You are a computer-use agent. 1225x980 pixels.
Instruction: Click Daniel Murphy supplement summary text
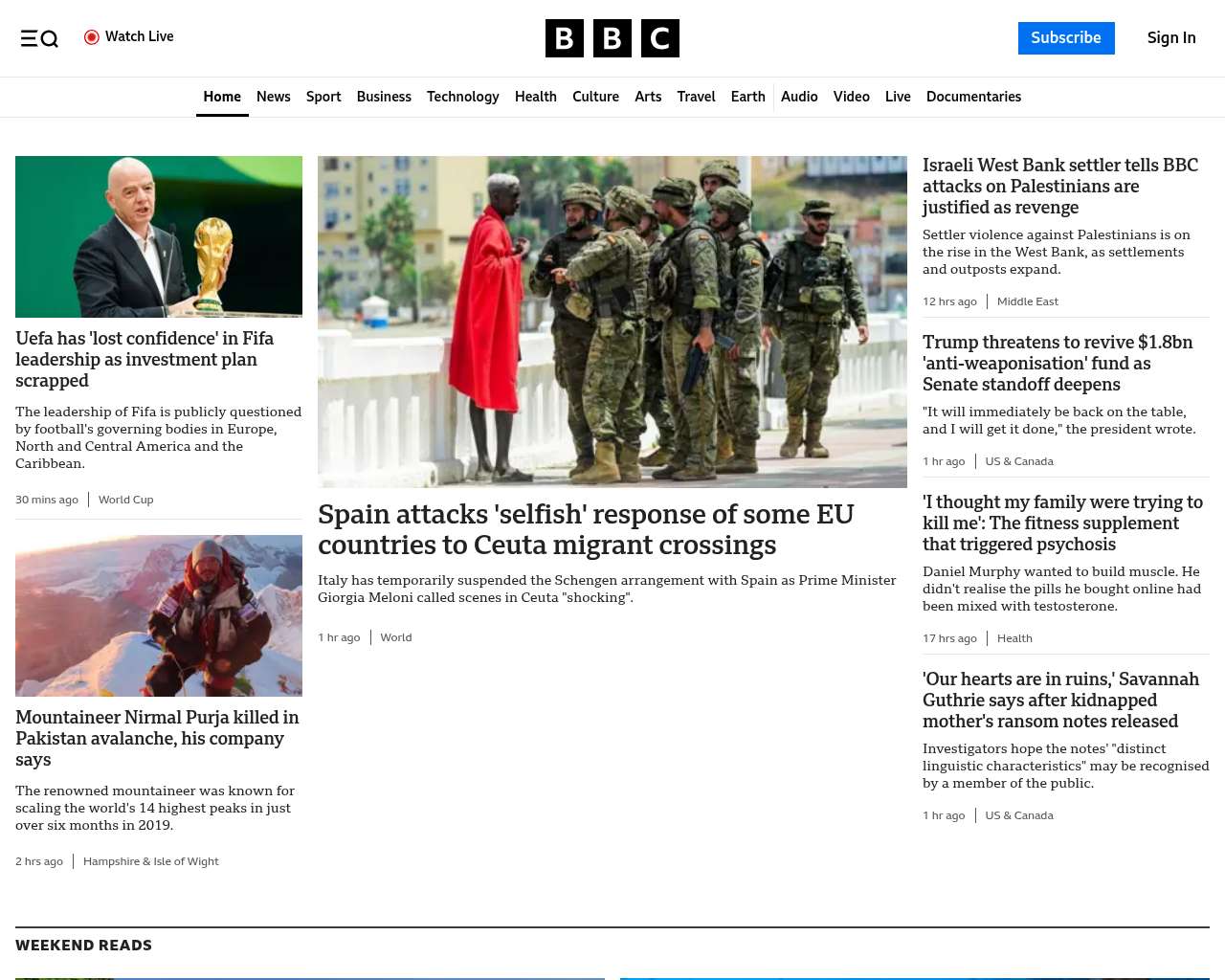(1061, 589)
